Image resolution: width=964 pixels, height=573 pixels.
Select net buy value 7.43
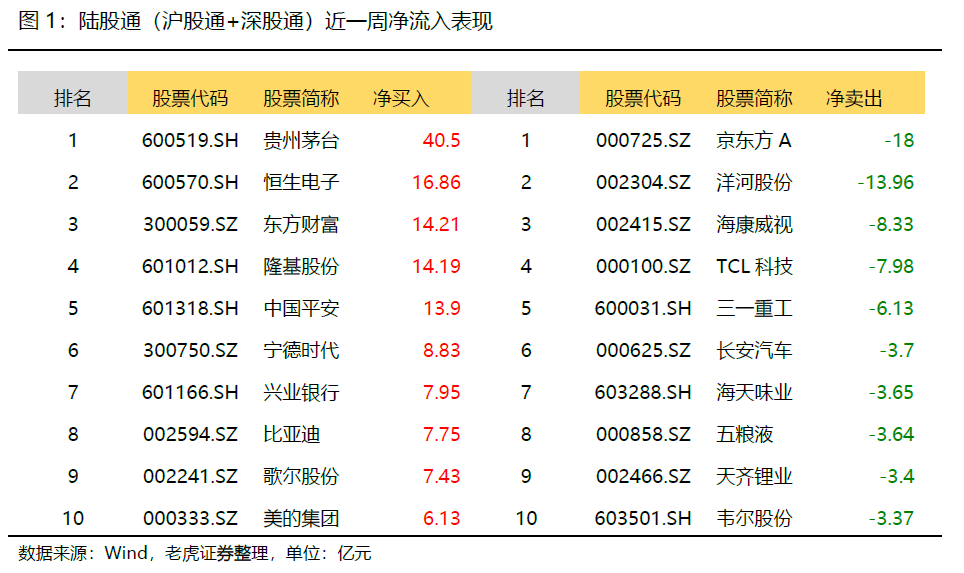(441, 476)
